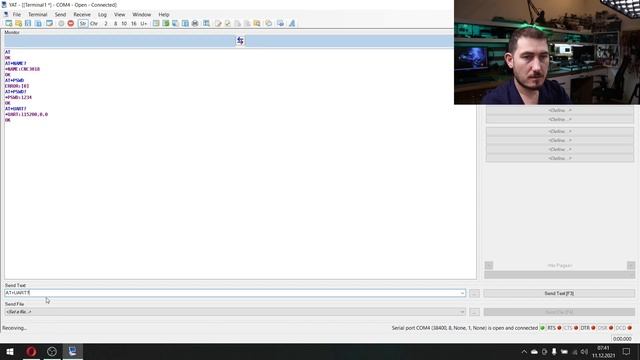Click the Opera browser taskbar icon
640x360 pixels.
31,351
